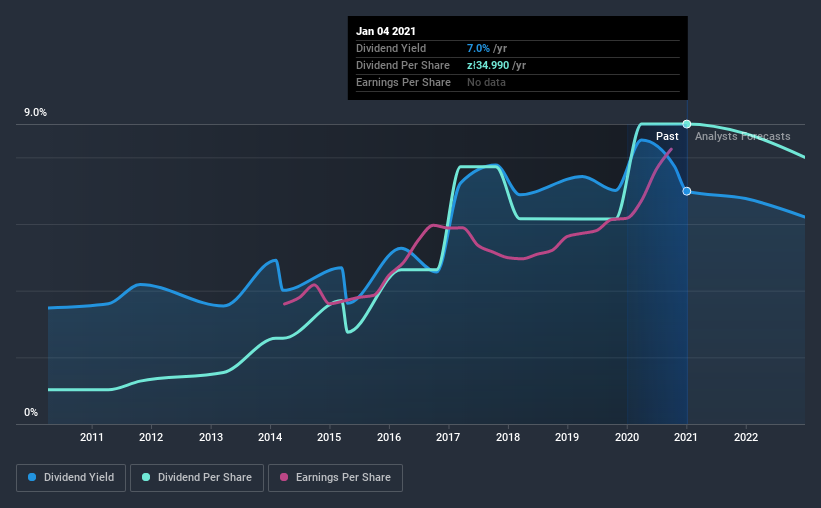Click the blue Dividend Yield legend dot
This screenshot has height=508, width=821.
click(x=32, y=477)
